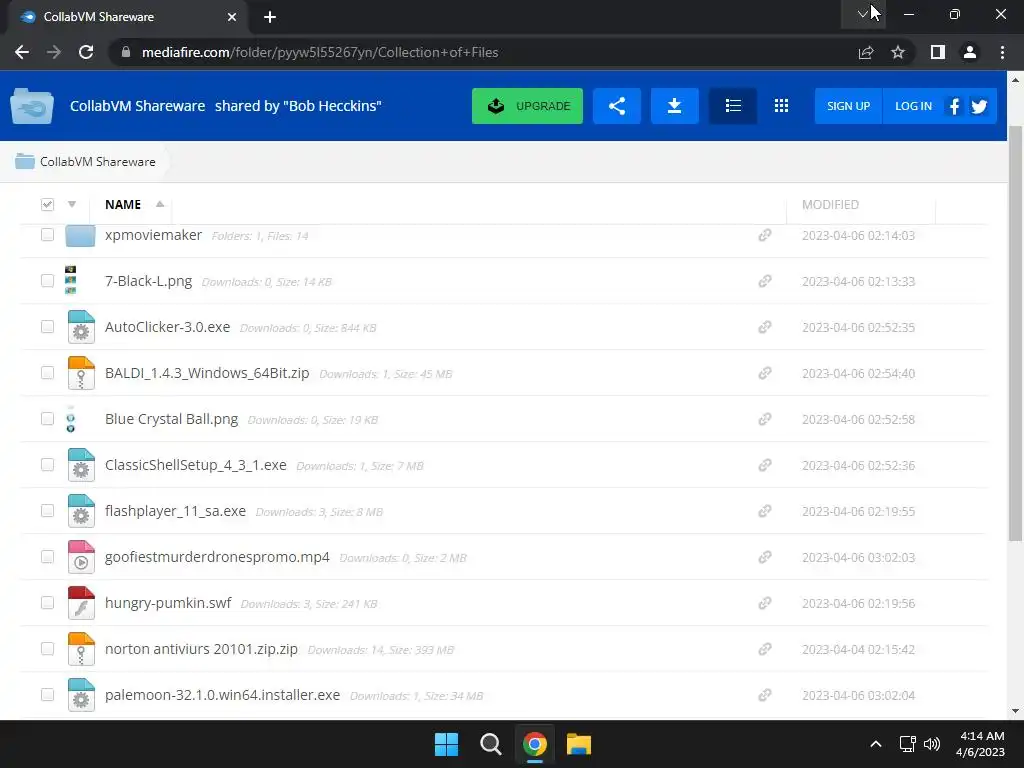Click the flash file icon of hungry-pumkin.swf
The height and width of the screenshot is (768, 1024).
tap(81, 603)
